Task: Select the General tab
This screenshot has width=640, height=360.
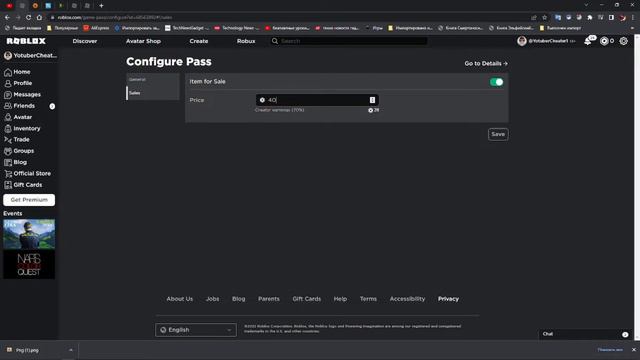Action: coord(153,80)
